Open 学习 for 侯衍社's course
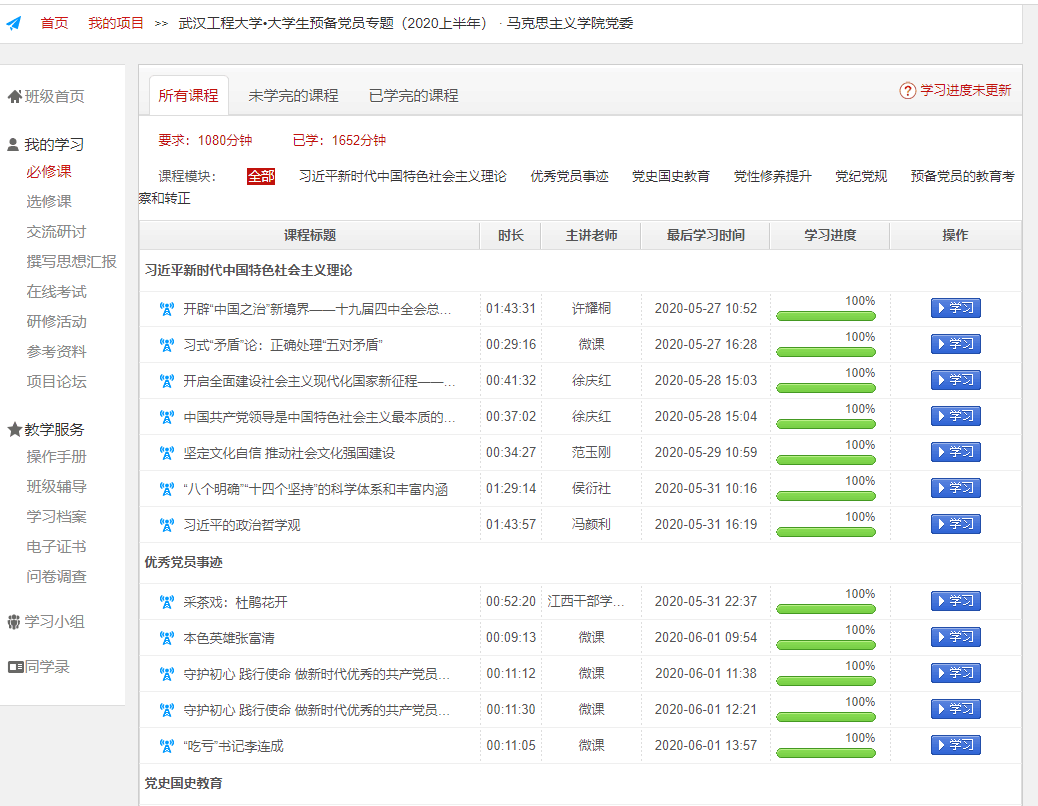 click(x=955, y=488)
